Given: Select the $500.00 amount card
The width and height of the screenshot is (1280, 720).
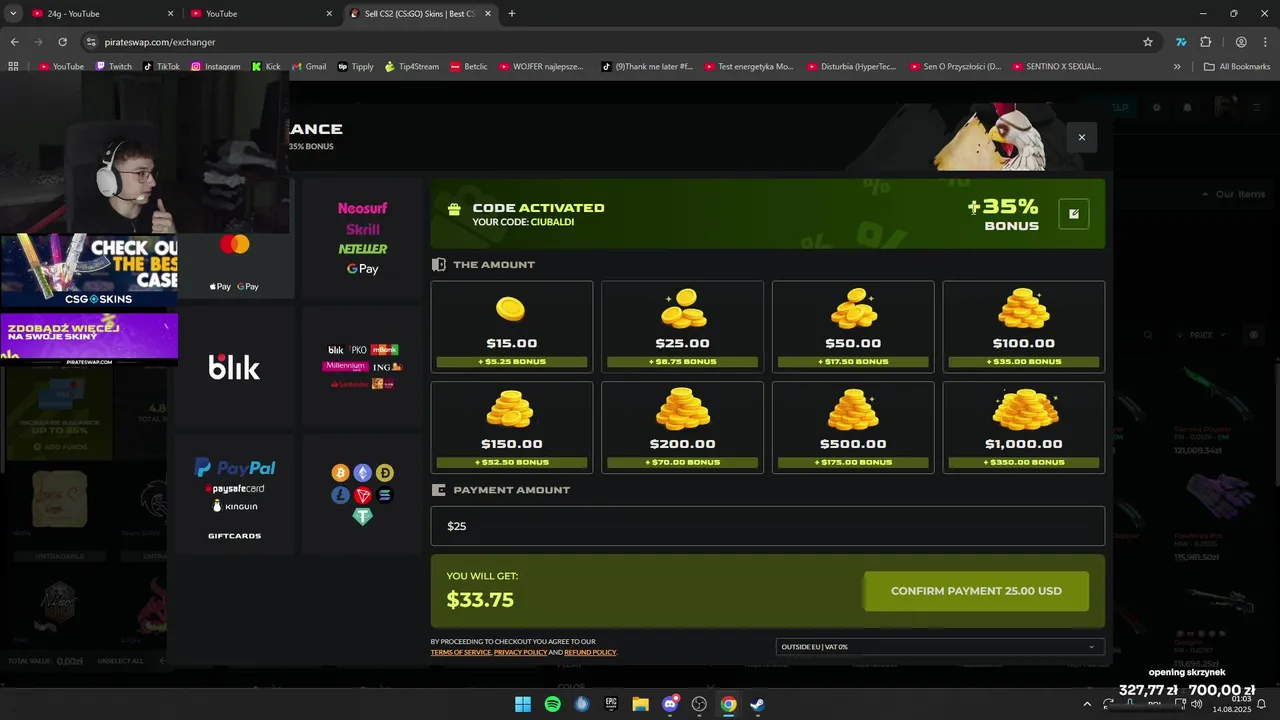Looking at the screenshot, I should [x=853, y=427].
